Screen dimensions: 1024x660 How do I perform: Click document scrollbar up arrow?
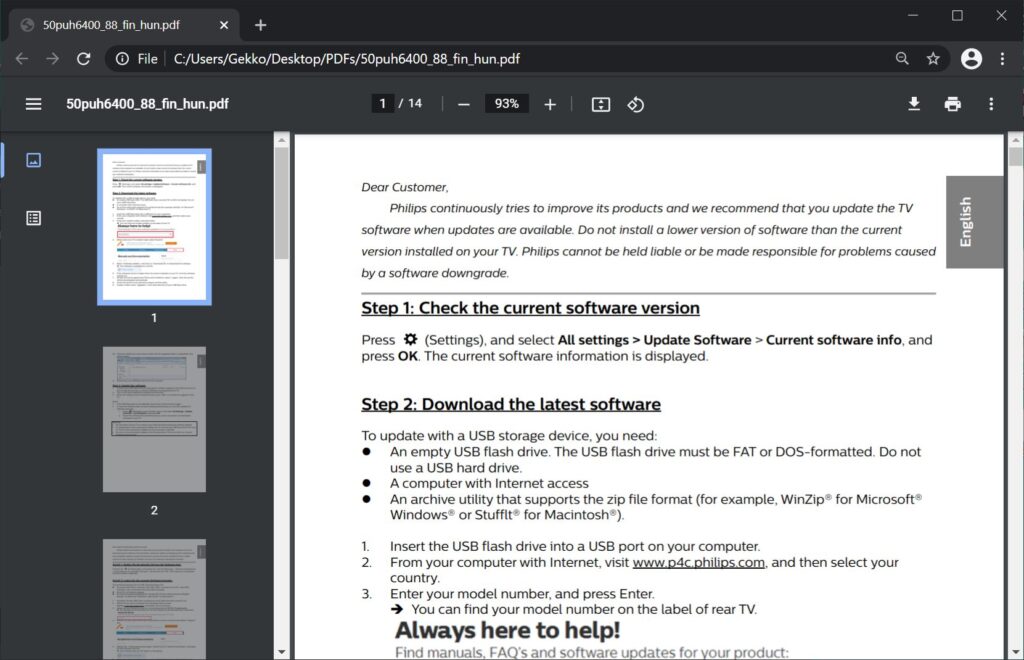[x=1016, y=140]
